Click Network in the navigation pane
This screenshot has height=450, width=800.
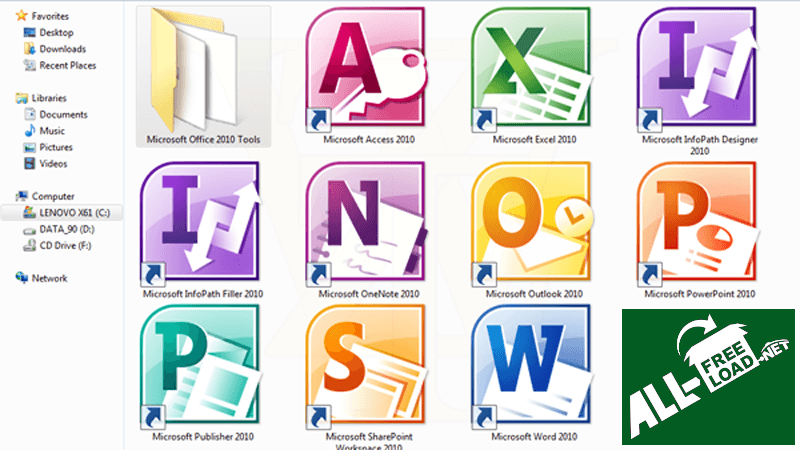pos(49,278)
